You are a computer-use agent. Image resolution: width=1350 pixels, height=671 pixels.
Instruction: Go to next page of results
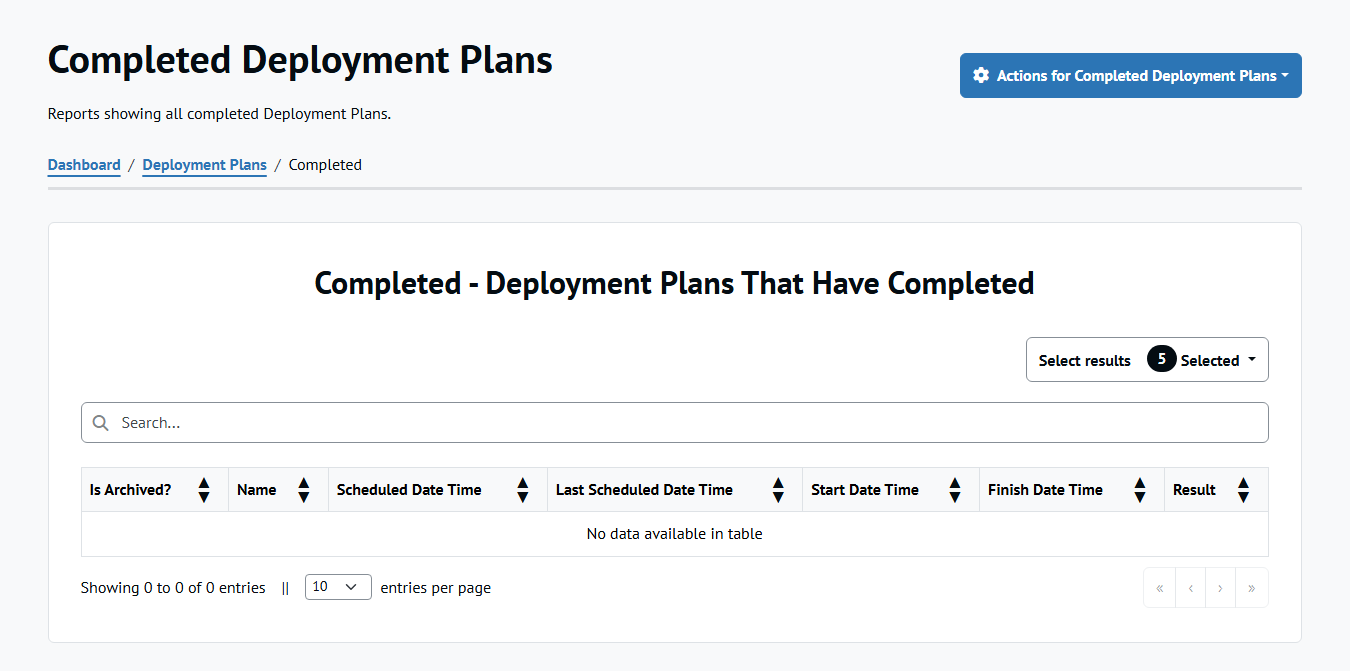pyautogui.click(x=1221, y=588)
